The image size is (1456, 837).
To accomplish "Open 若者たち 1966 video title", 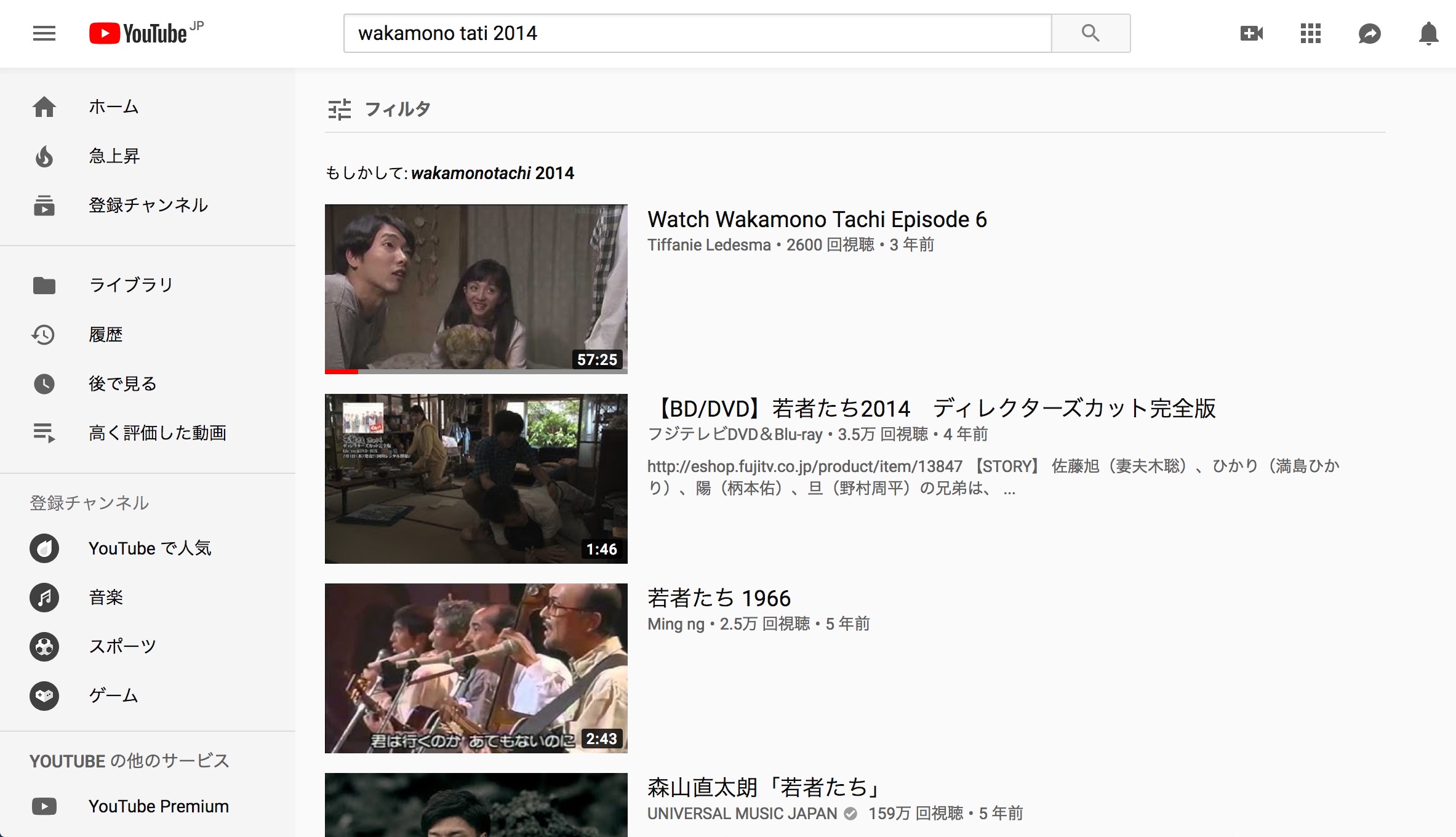I will [719, 598].
